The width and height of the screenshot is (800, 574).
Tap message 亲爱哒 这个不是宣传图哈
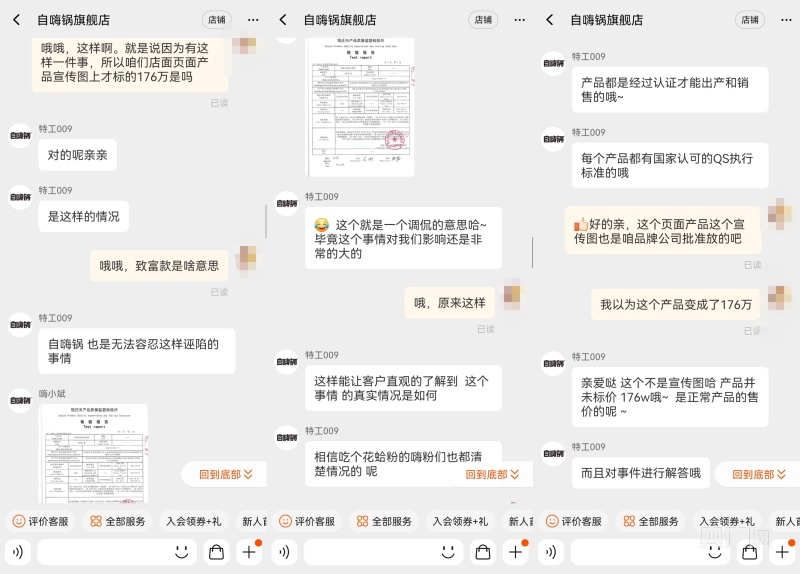click(x=670, y=397)
